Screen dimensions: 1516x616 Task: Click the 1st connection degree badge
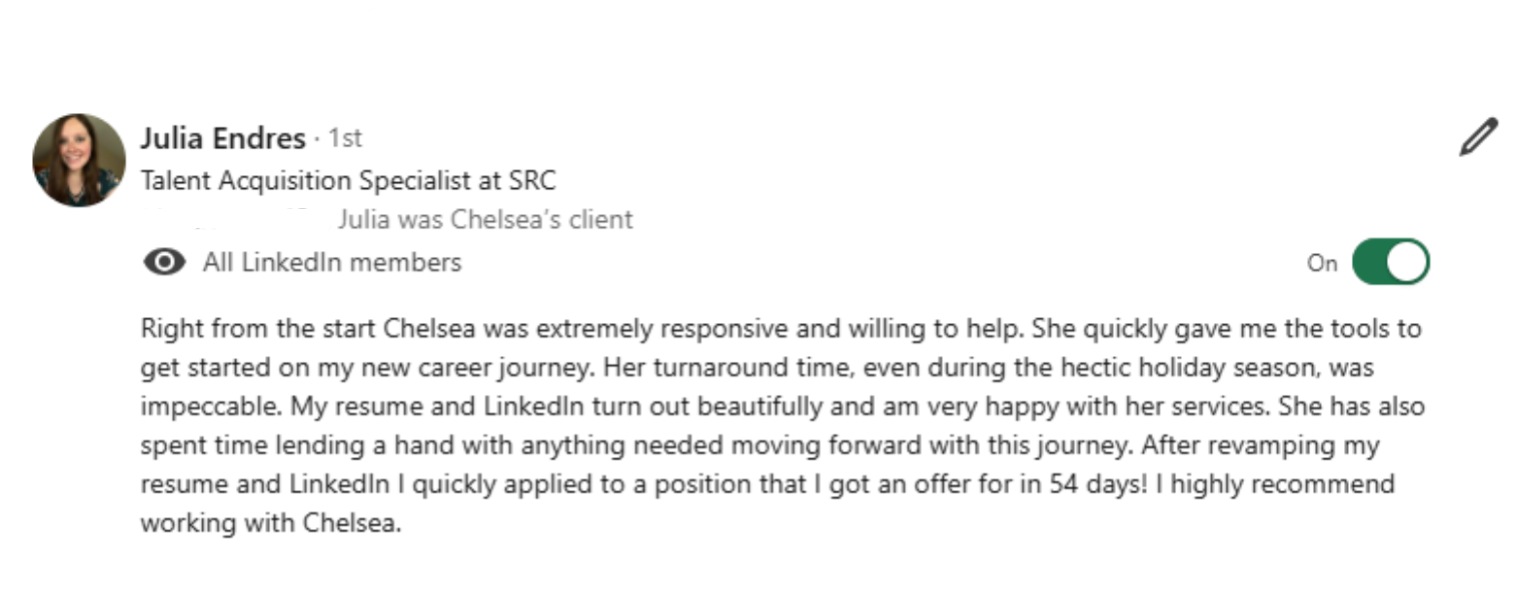(x=345, y=138)
